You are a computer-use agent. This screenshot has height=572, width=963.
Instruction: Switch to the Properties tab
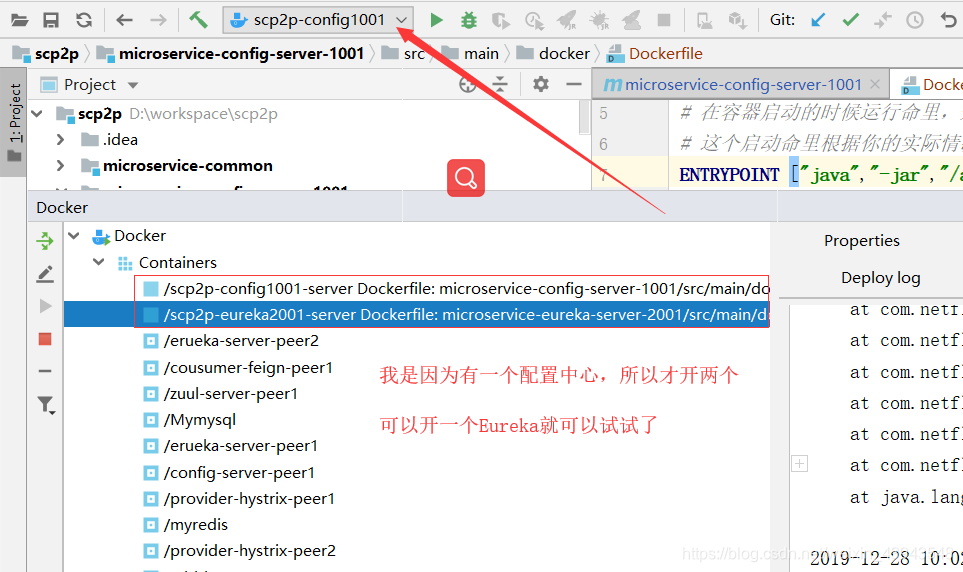coord(862,241)
